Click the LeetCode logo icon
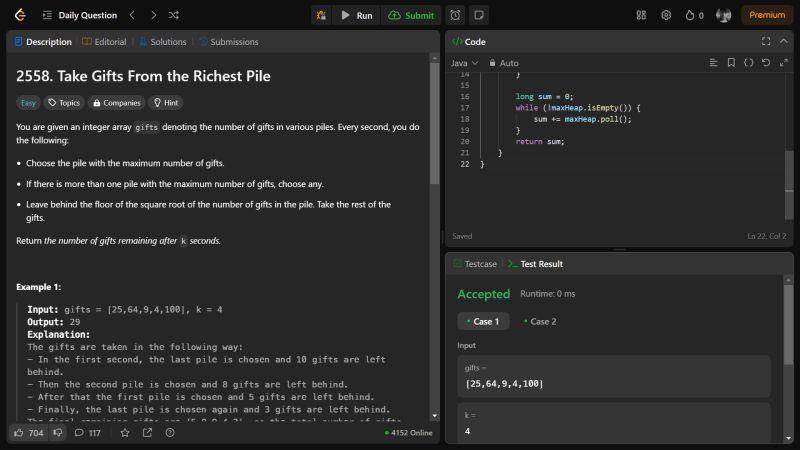Viewport: 800px width, 450px height. point(20,15)
